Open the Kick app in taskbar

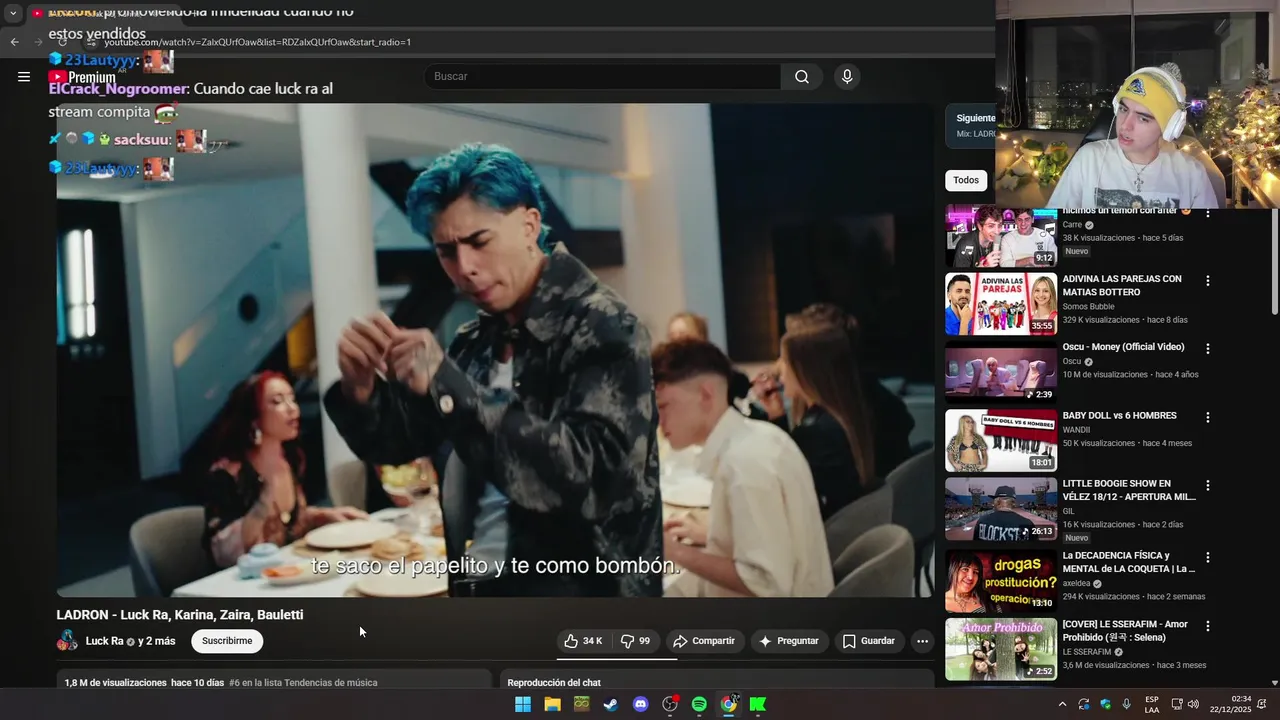(x=758, y=704)
